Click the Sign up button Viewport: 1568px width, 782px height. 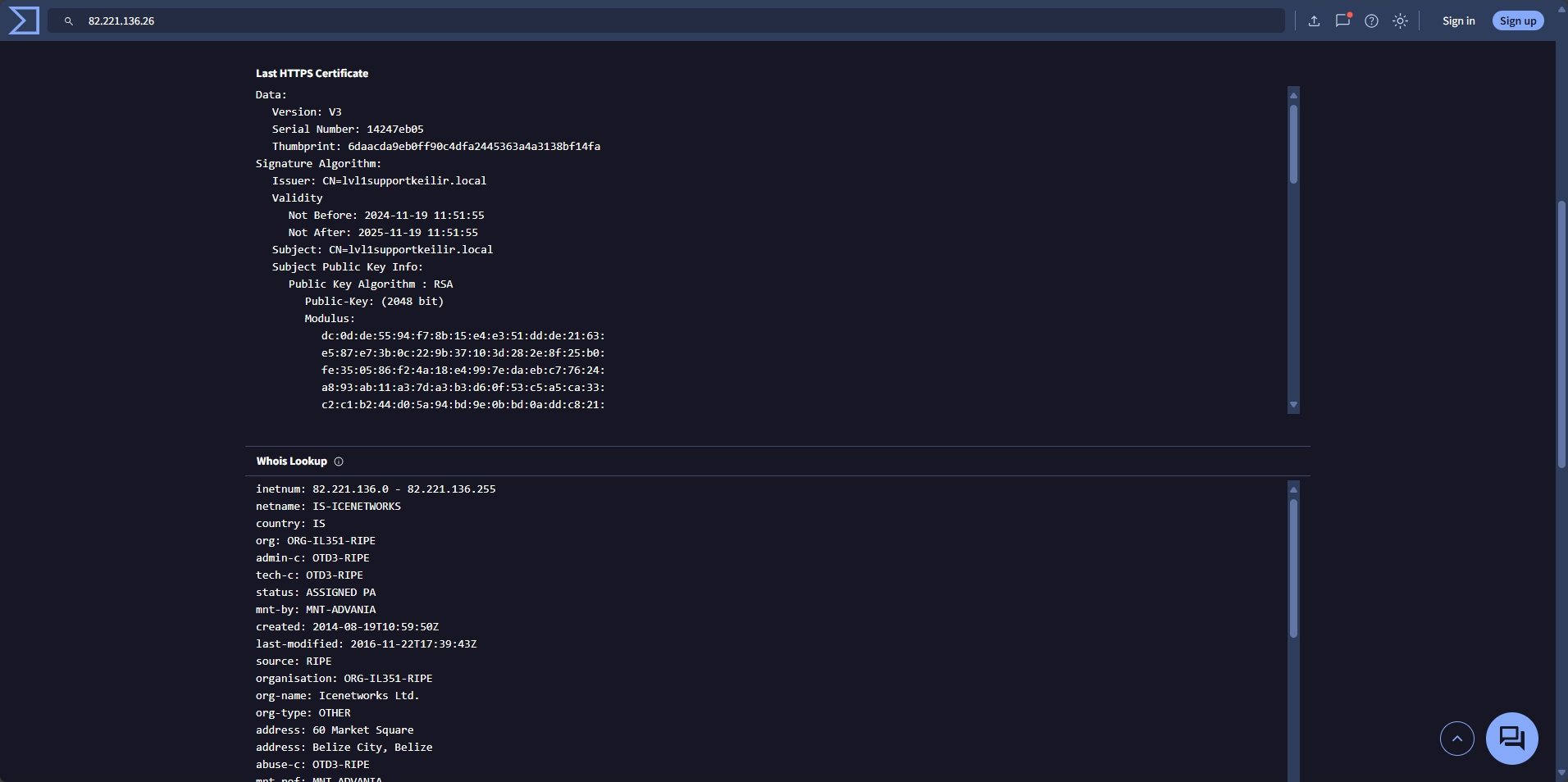[x=1517, y=21]
